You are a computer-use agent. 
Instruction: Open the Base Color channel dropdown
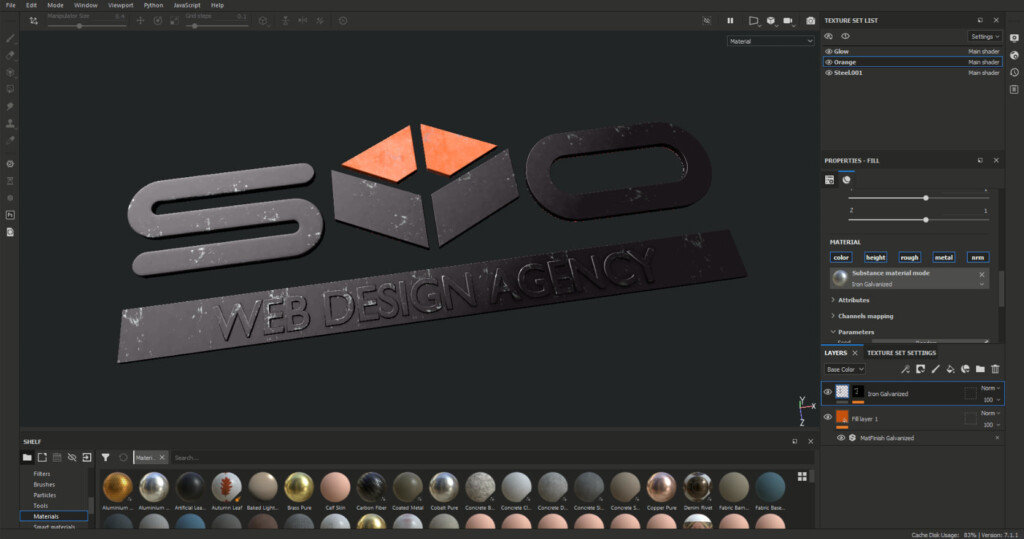[844, 369]
